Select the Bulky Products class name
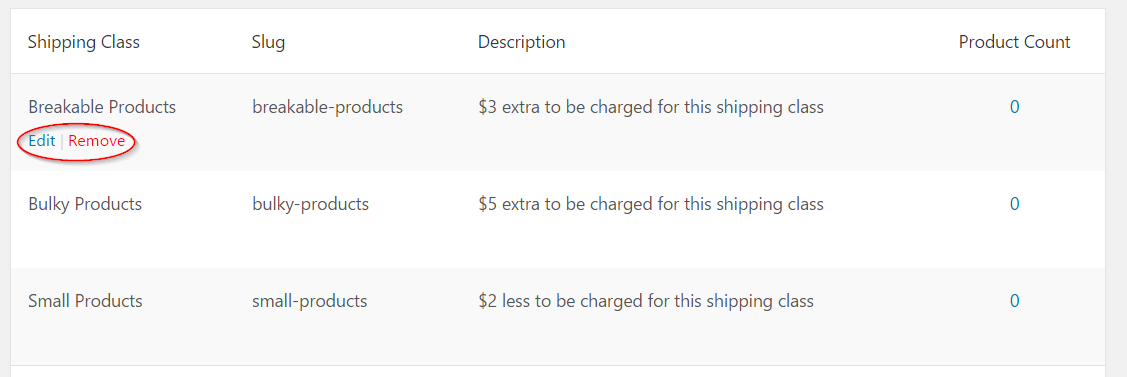The width and height of the screenshot is (1127, 377). (85, 204)
